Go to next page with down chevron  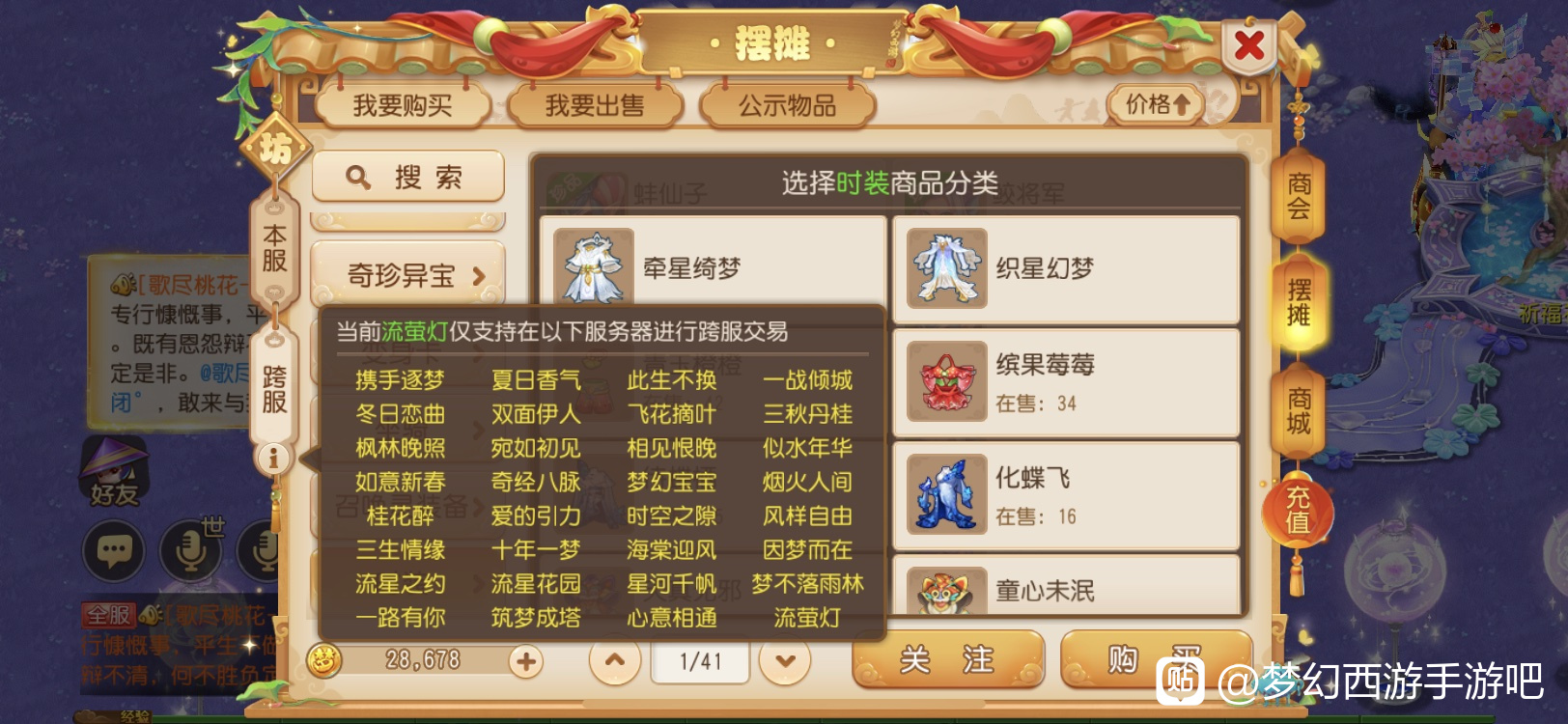[x=785, y=662]
